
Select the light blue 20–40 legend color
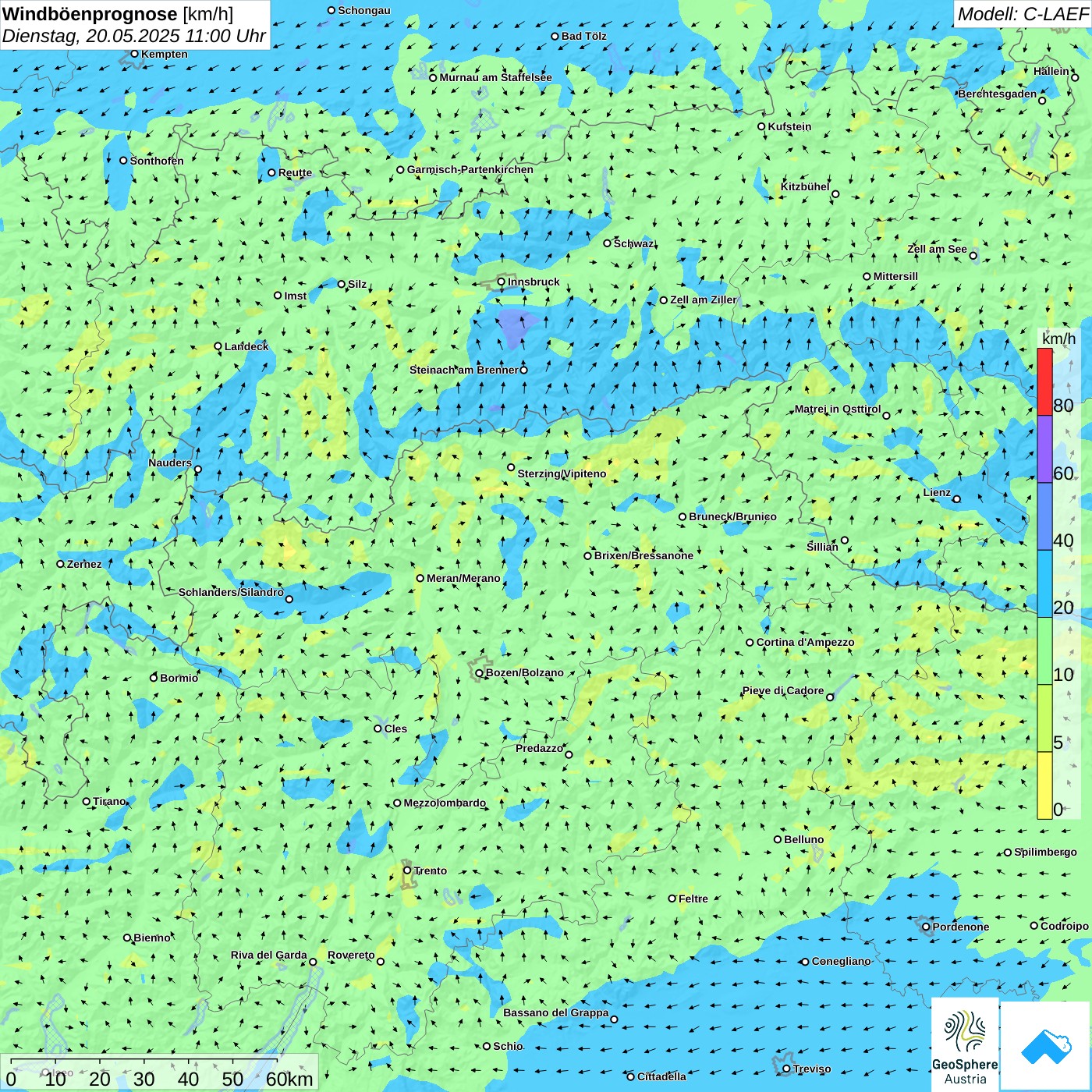[1044, 584]
